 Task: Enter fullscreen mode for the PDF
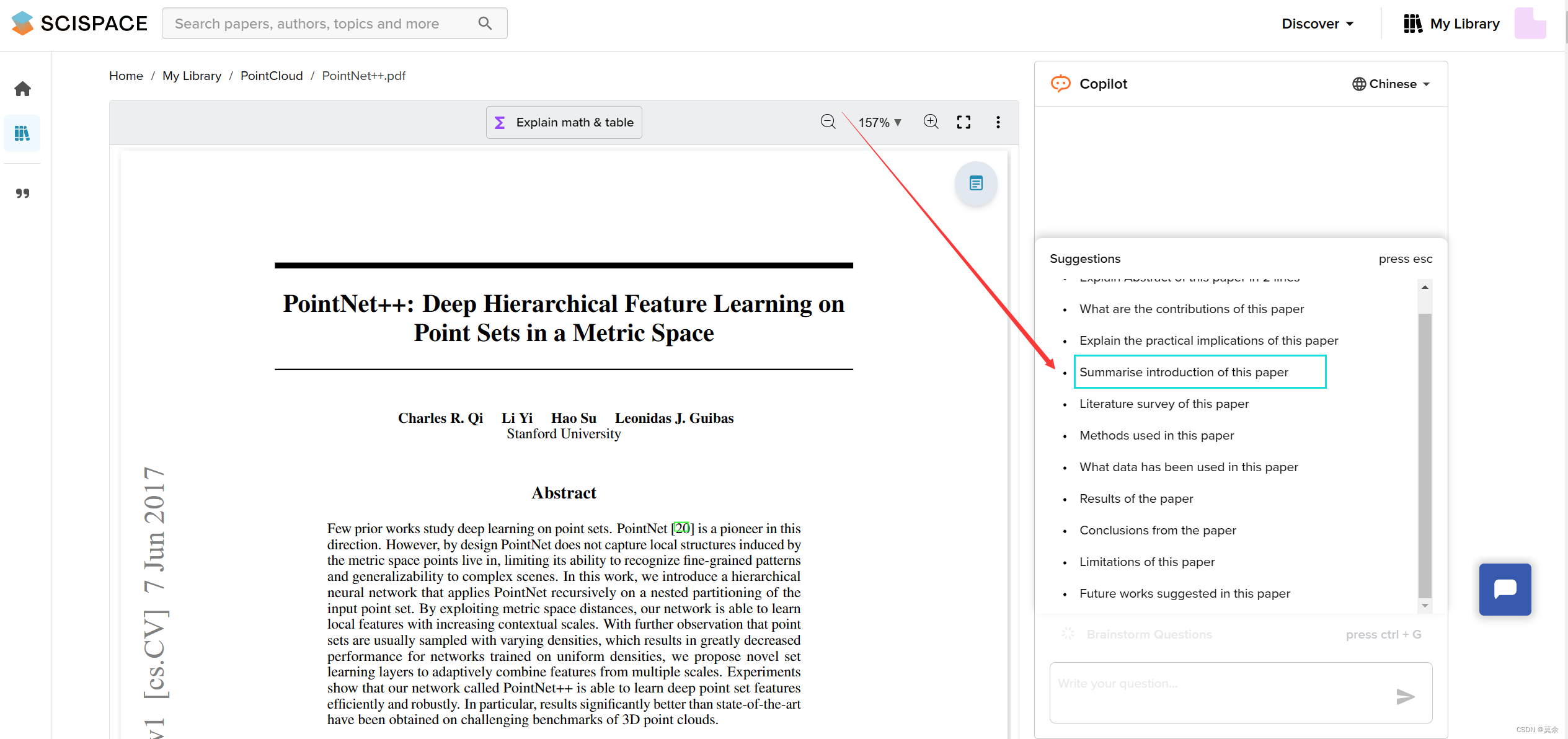(963, 122)
